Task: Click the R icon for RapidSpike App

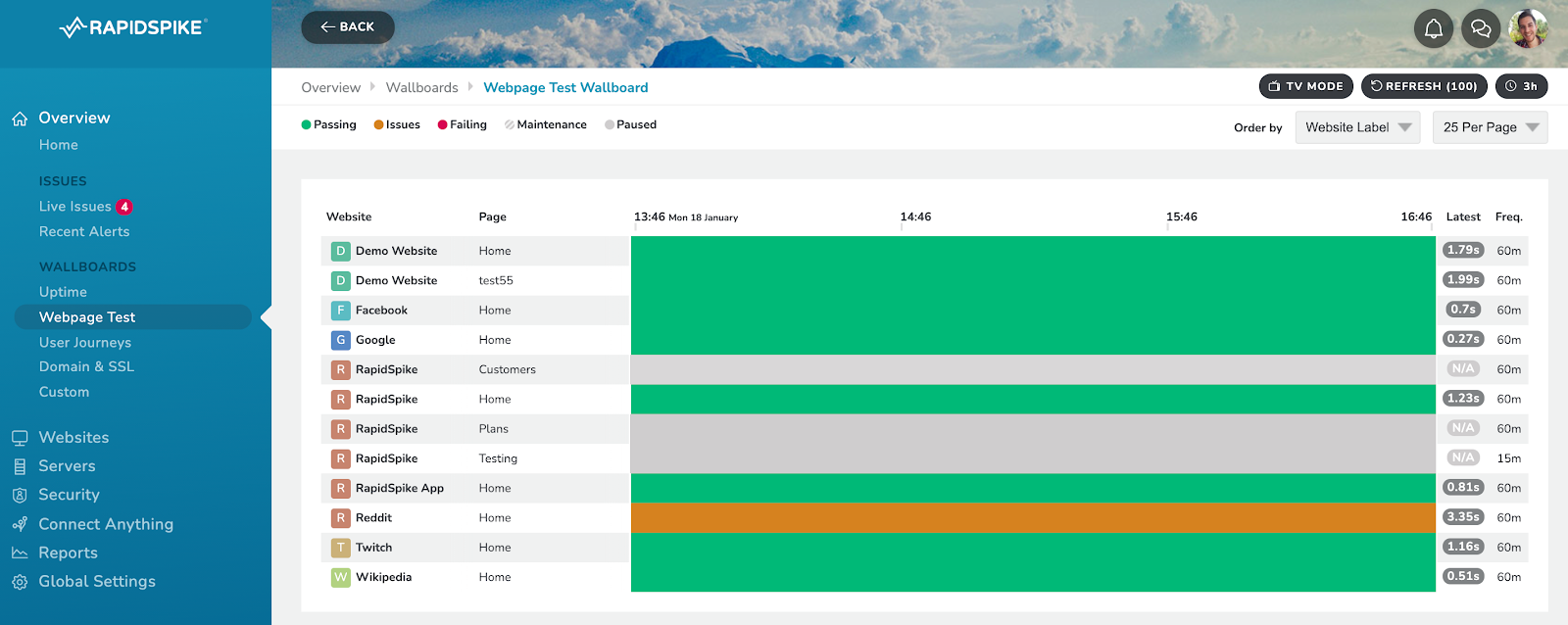Action: [x=340, y=489]
